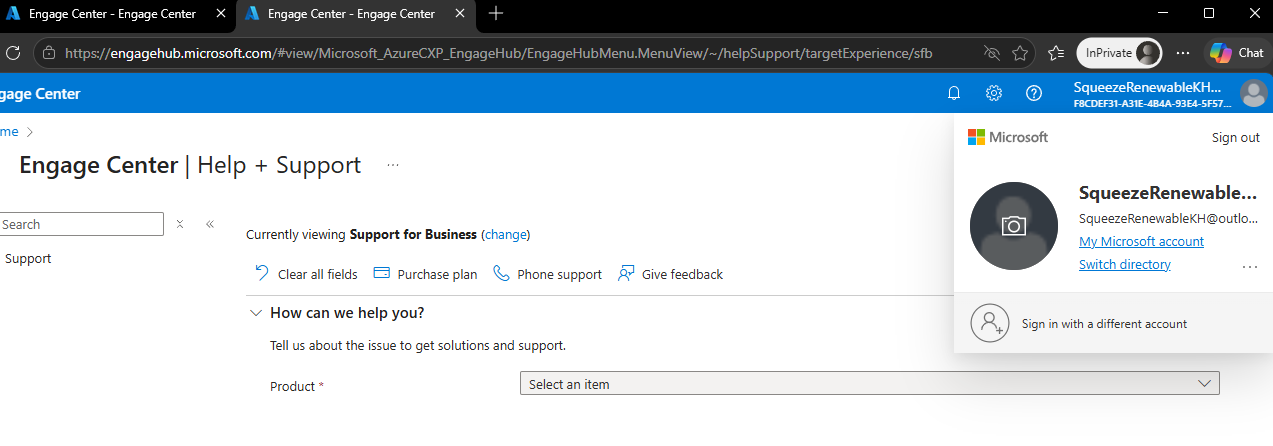This screenshot has height=446, width=1273.
Task: Select the Support item in the sidebar
Action: click(x=28, y=258)
